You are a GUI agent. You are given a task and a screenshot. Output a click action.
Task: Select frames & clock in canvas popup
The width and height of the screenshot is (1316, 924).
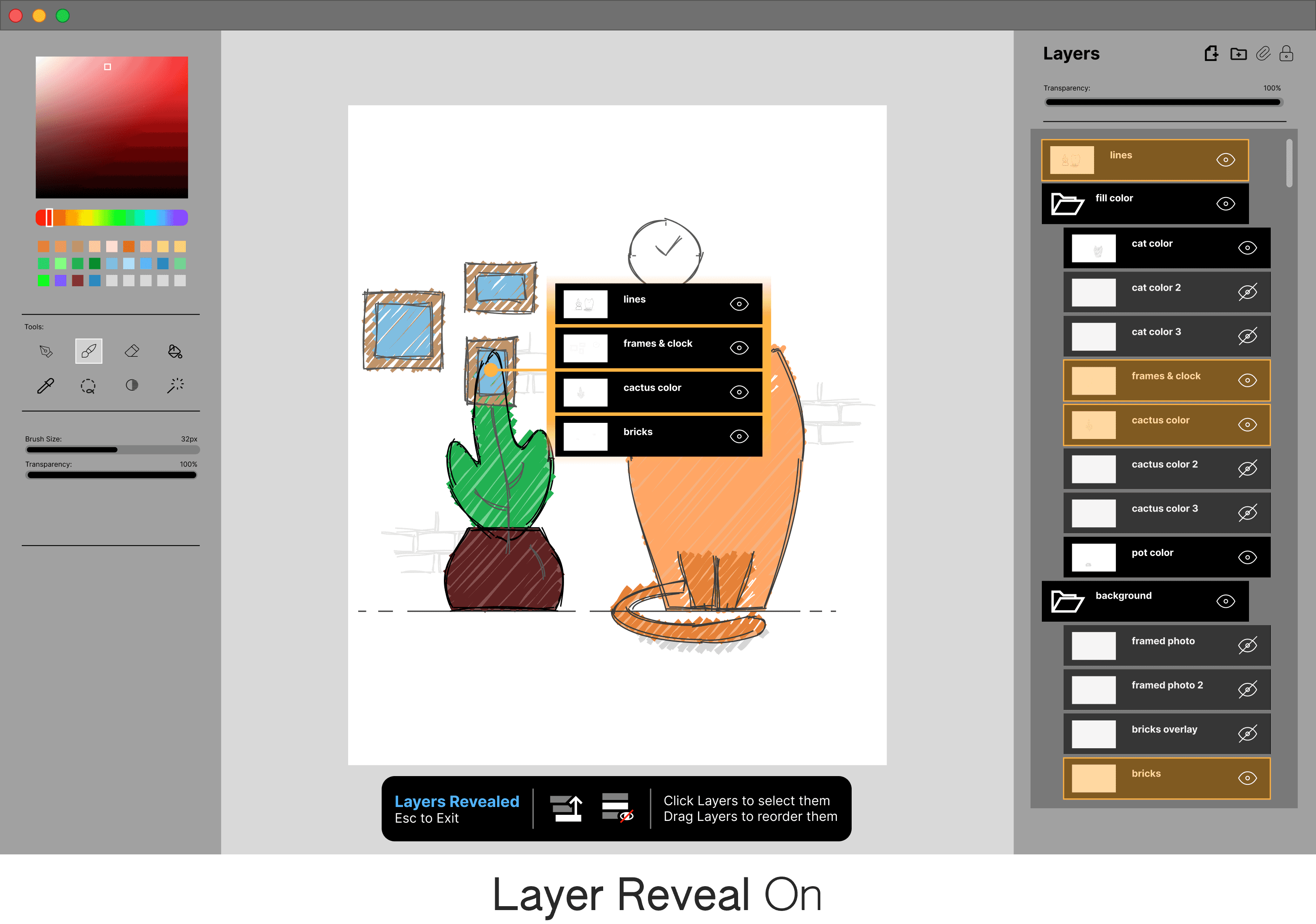[x=658, y=348]
